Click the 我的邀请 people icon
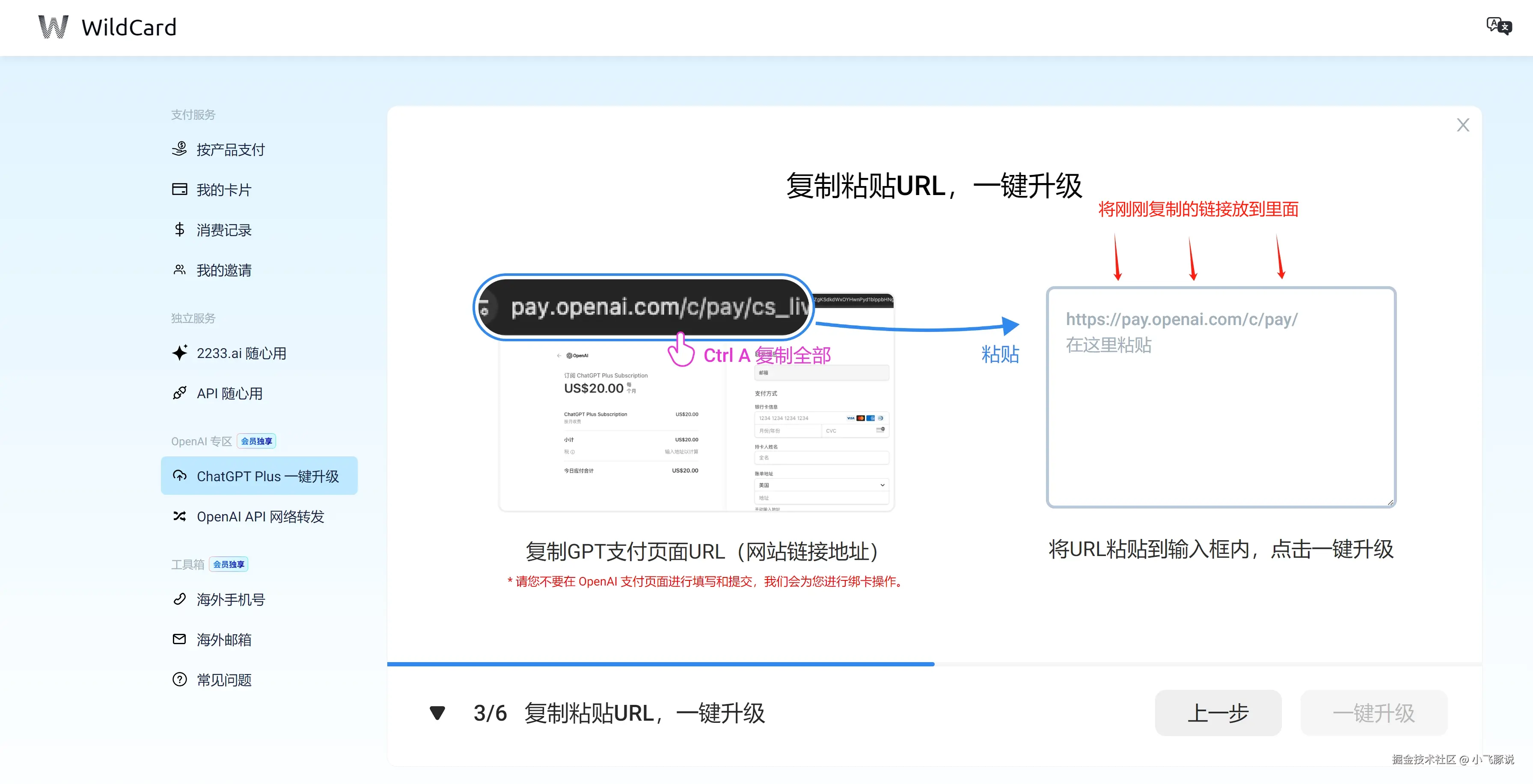 click(179, 269)
